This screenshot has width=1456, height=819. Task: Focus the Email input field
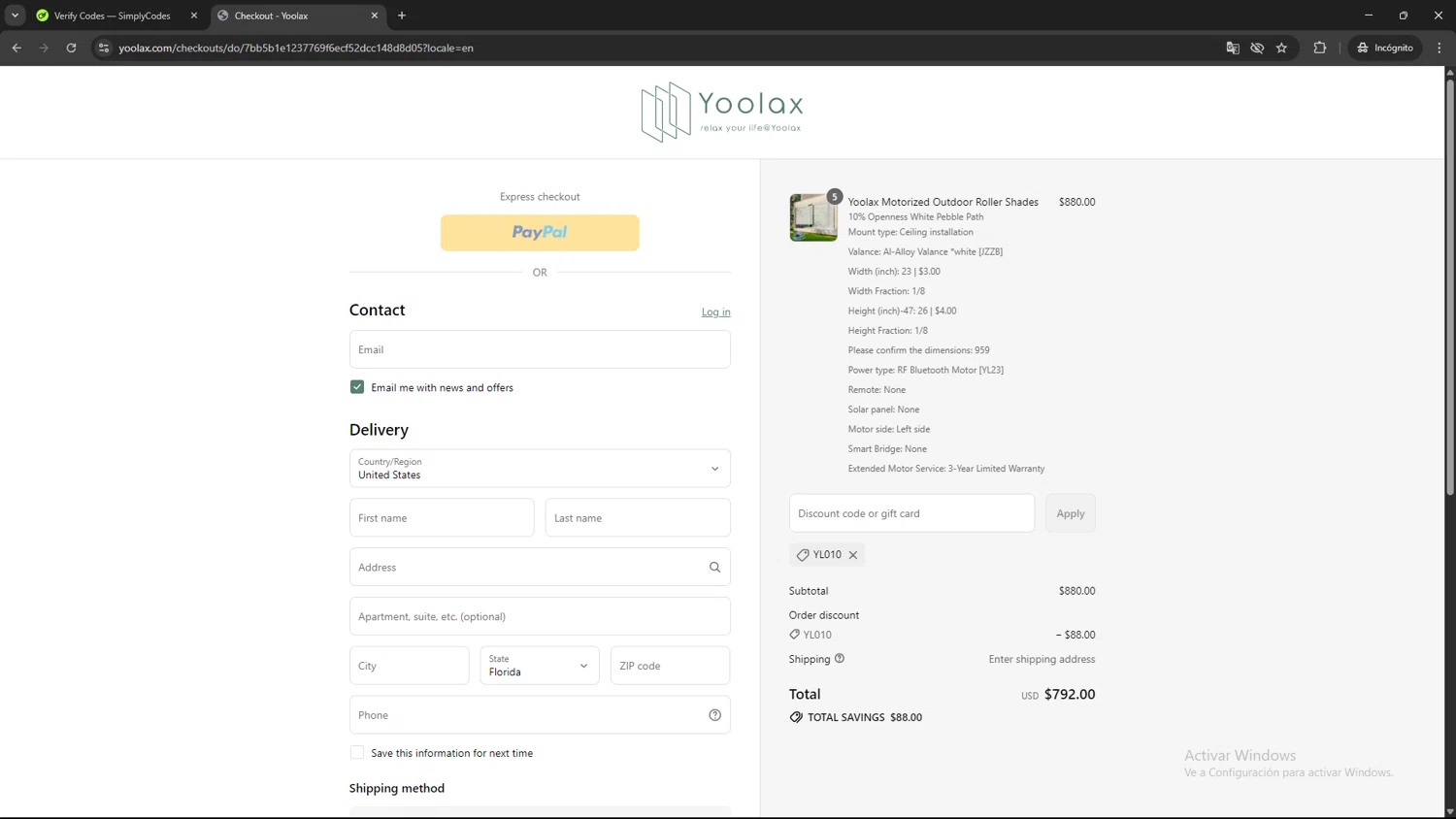pos(540,349)
